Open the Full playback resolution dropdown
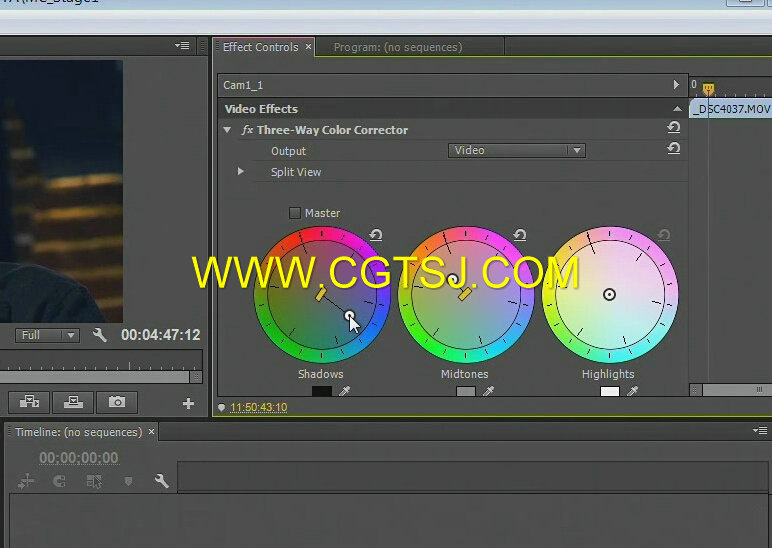This screenshot has width=772, height=548. (47, 335)
